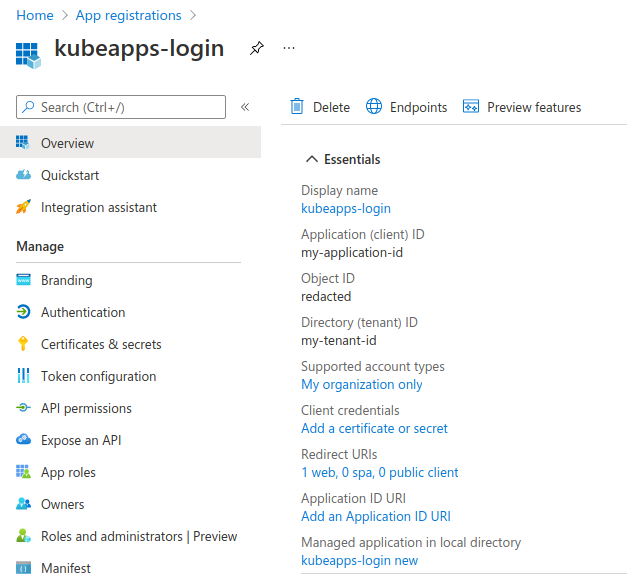Screen dimensions: 627x582
Task: Click the App roles icon
Action: [23, 472]
